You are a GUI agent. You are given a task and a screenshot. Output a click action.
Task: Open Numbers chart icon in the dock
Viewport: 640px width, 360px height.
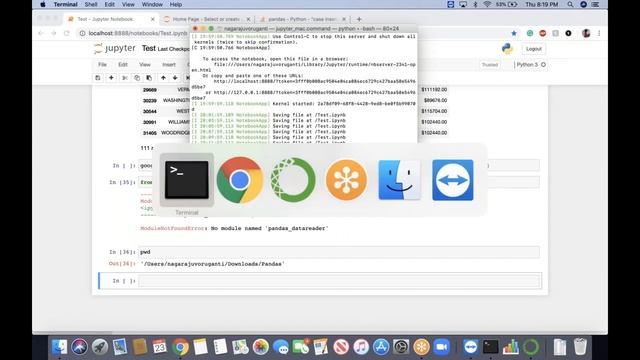pyautogui.click(x=511, y=347)
